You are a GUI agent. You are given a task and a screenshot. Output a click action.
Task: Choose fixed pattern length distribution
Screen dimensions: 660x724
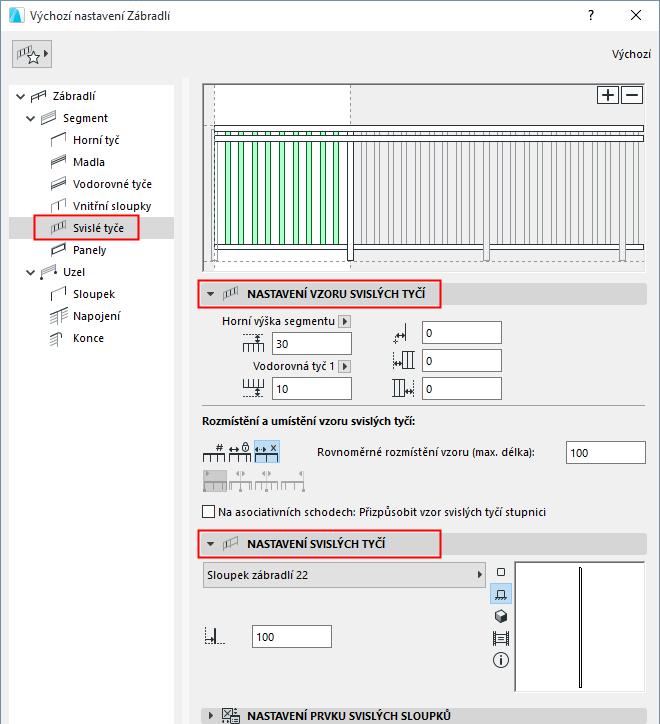tap(240, 452)
